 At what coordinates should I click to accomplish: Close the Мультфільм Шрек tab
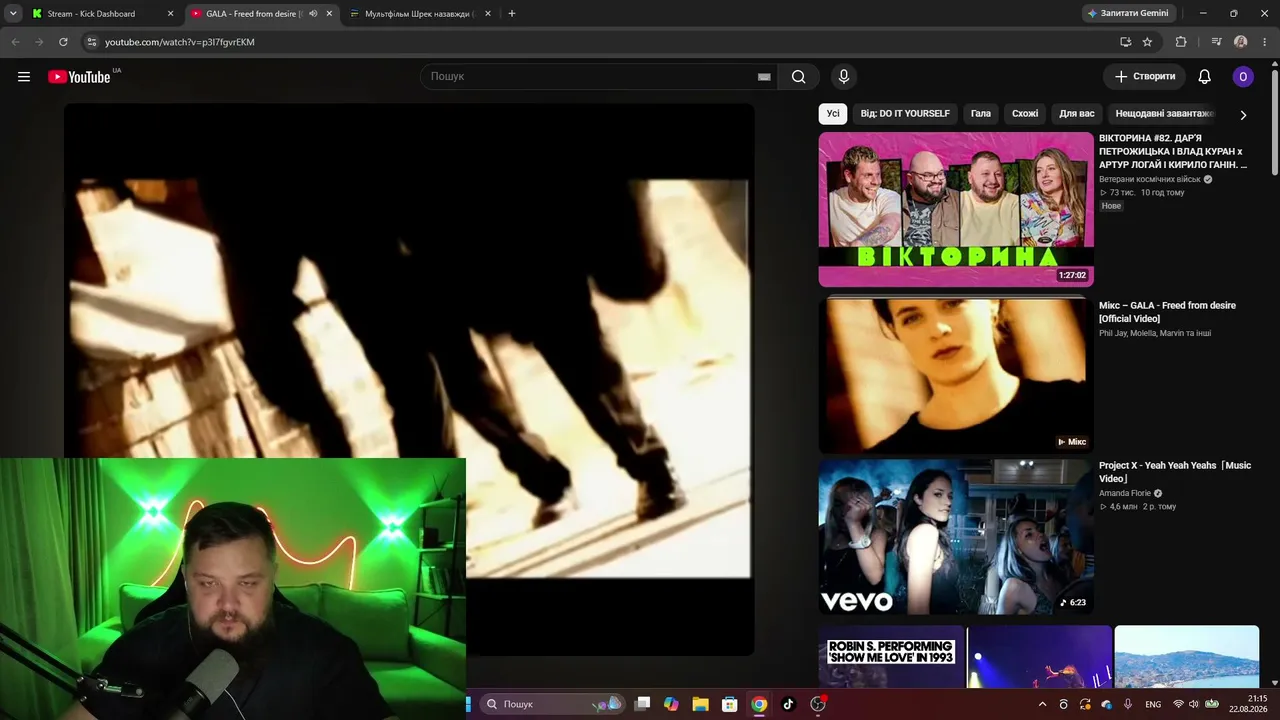click(488, 14)
